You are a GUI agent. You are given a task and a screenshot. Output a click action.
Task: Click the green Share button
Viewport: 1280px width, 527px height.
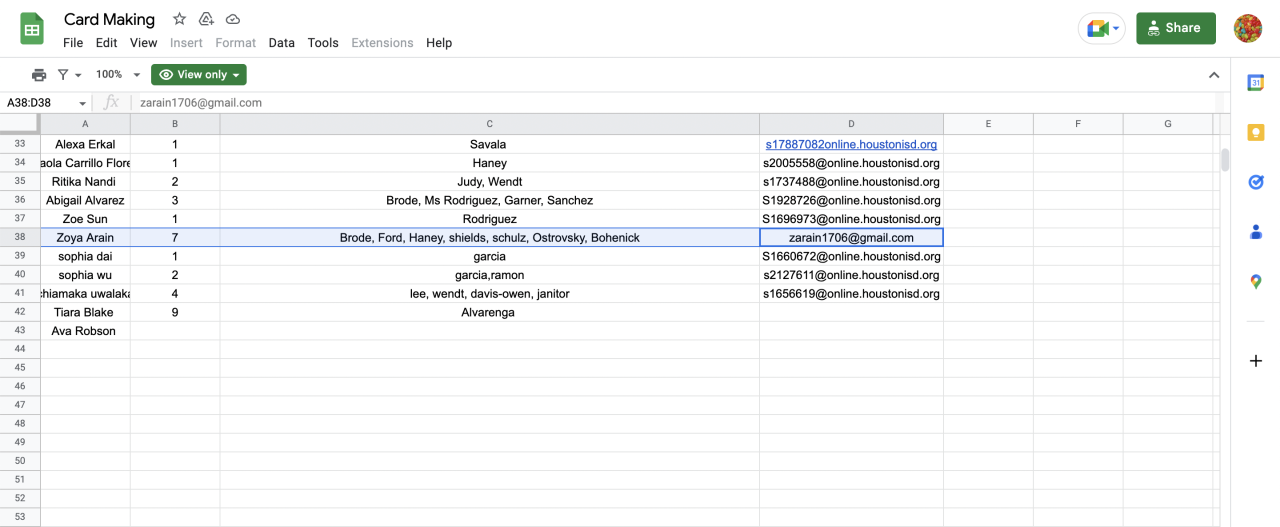pos(1175,28)
